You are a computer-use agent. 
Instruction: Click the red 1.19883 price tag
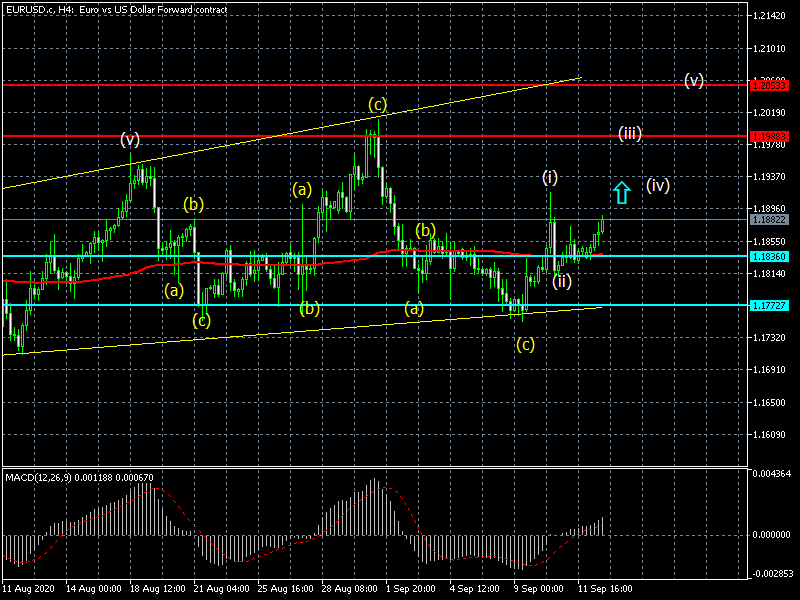click(769, 136)
